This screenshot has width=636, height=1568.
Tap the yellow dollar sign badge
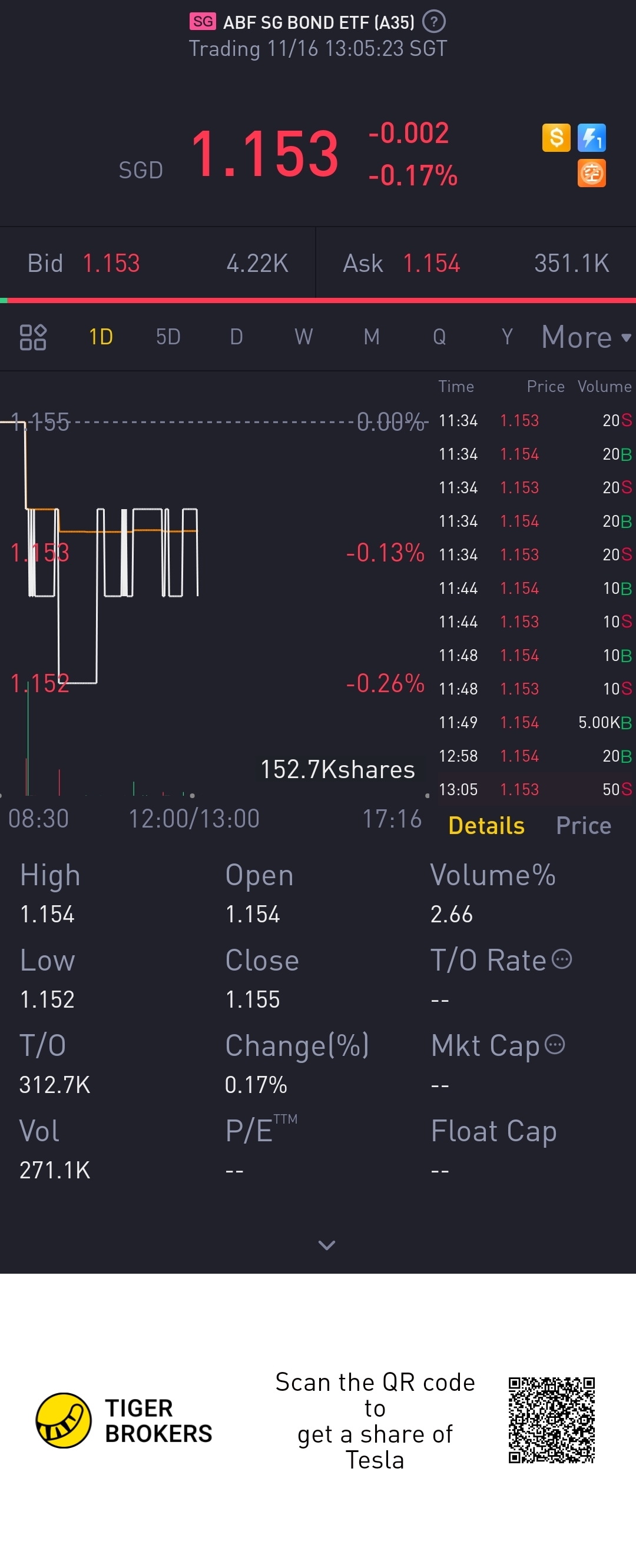pyautogui.click(x=556, y=138)
